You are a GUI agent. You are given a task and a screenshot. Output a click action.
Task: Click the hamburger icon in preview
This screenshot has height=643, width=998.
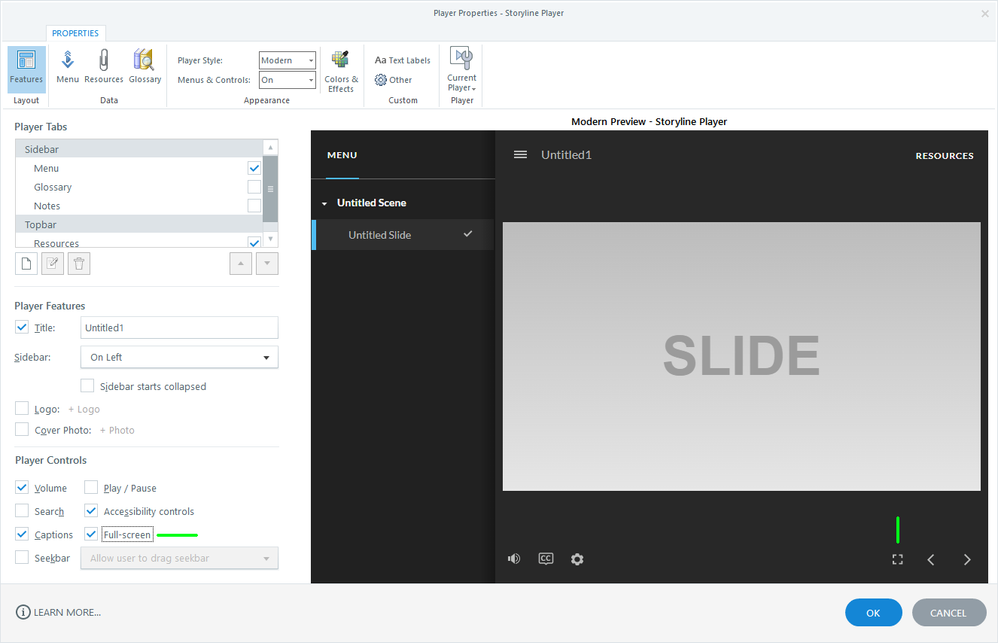point(520,155)
